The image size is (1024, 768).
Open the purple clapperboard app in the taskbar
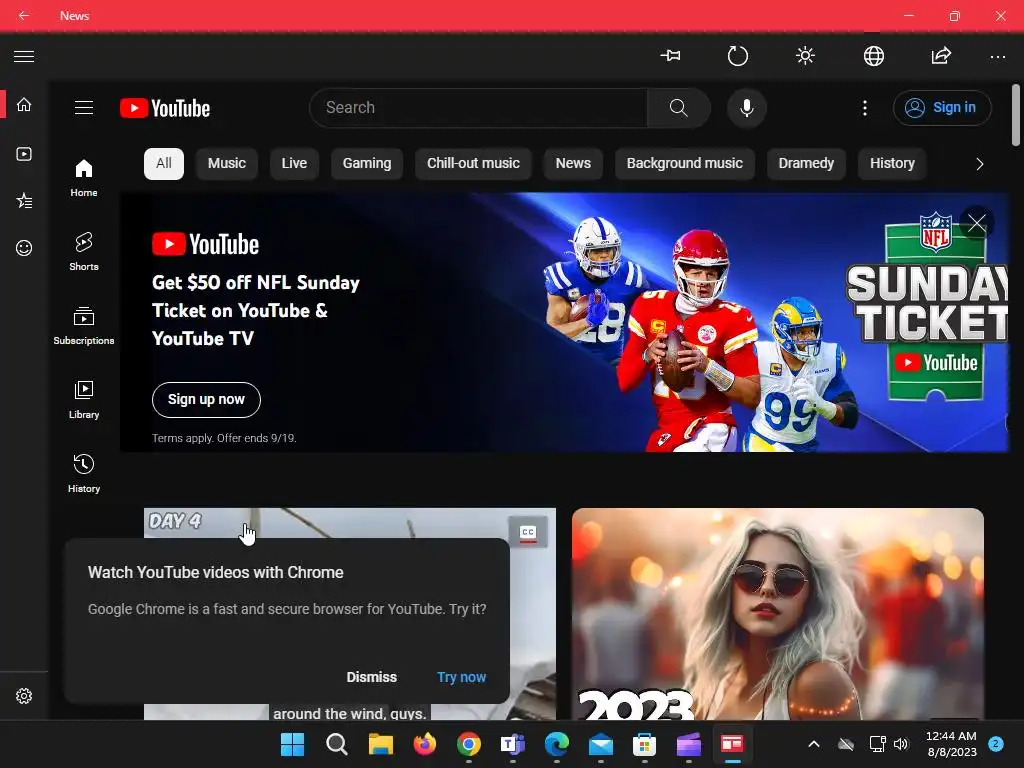tap(688, 744)
